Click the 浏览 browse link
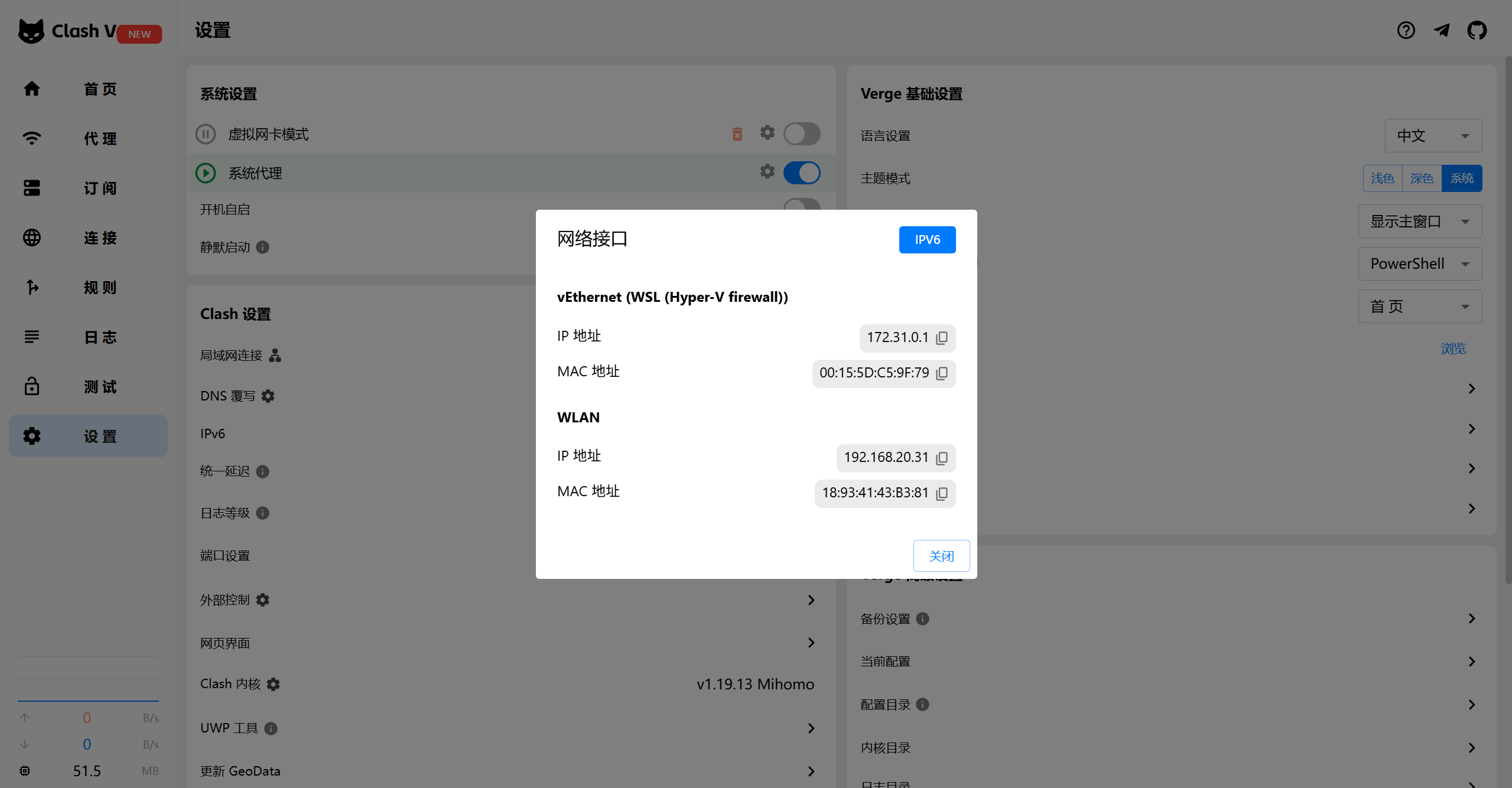 click(x=1453, y=349)
